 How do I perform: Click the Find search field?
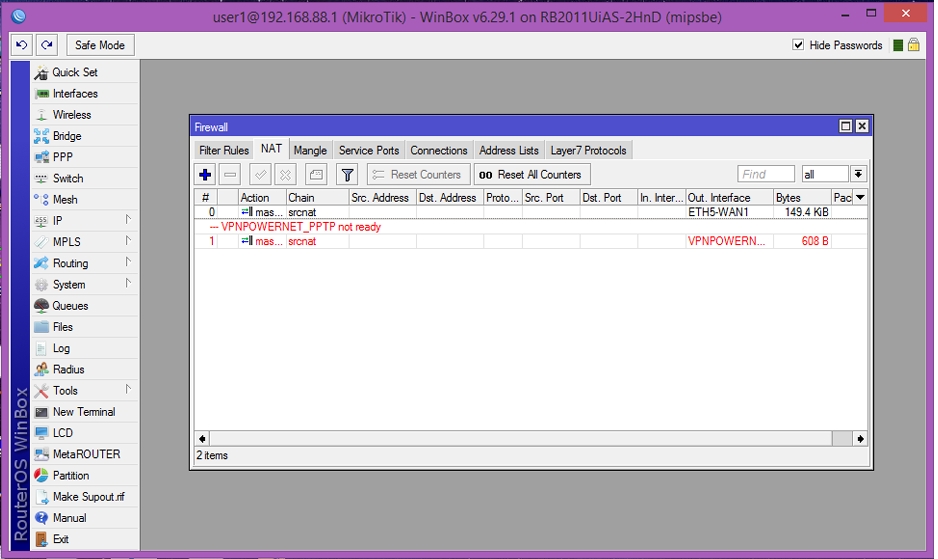(766, 174)
